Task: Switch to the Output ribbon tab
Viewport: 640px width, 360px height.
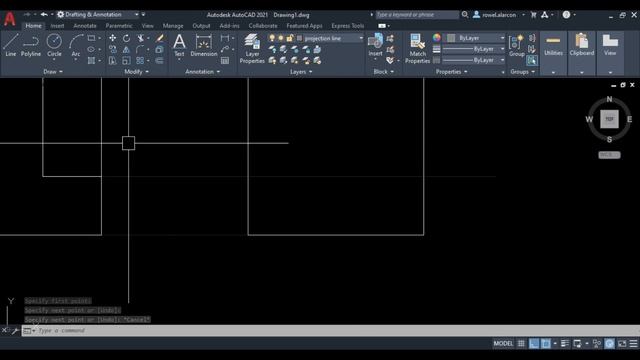Action: 201,26
